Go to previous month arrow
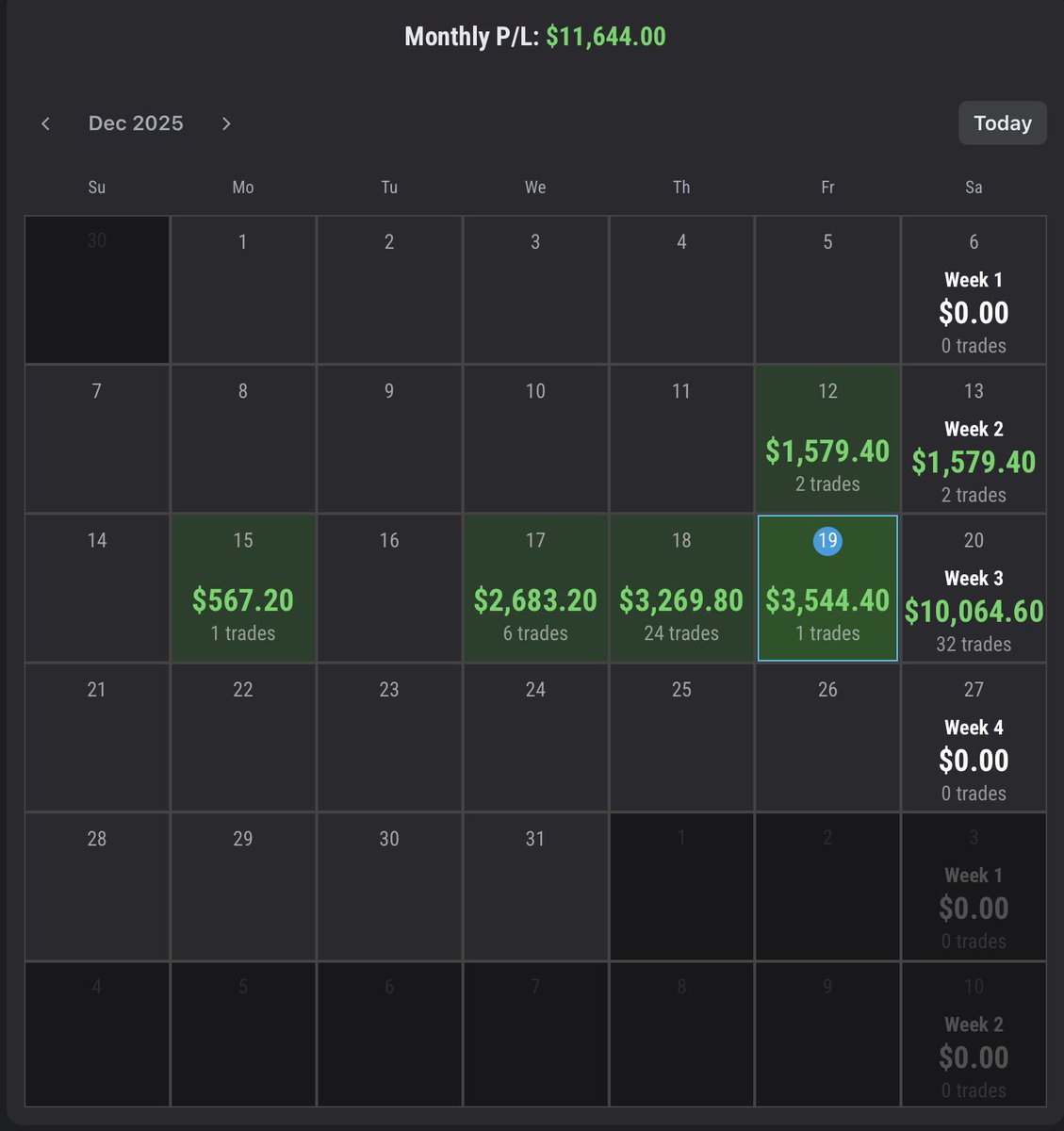Screen dimensions: 1064x1131 (45, 123)
